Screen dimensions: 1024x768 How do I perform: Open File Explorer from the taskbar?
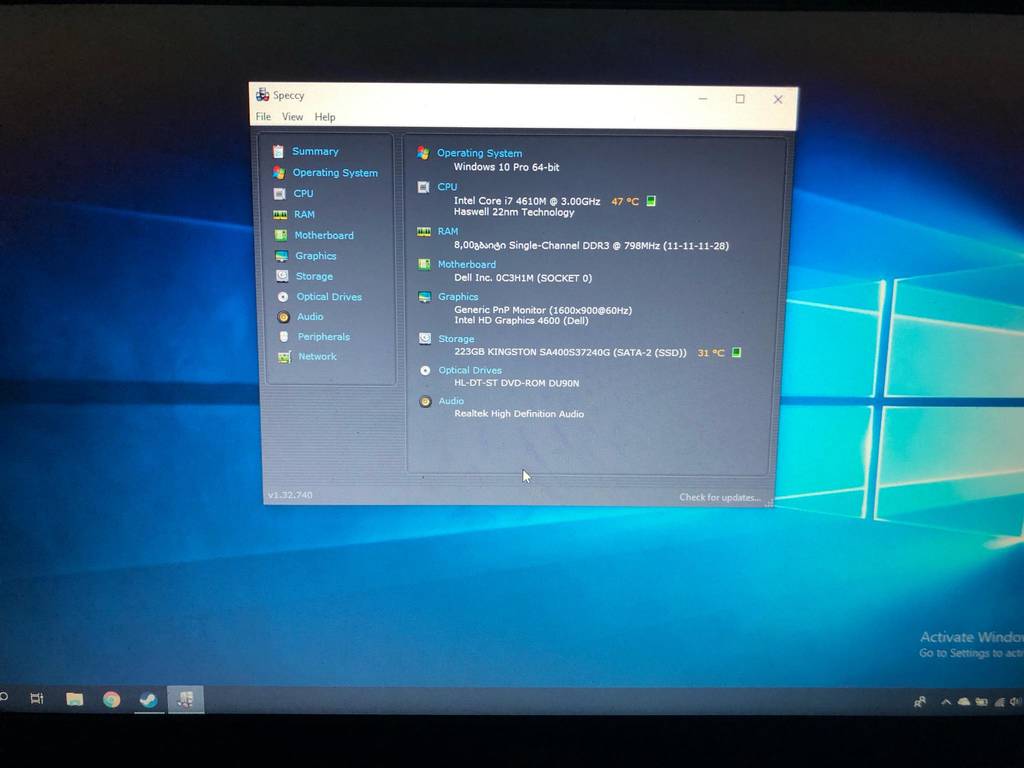[x=74, y=699]
